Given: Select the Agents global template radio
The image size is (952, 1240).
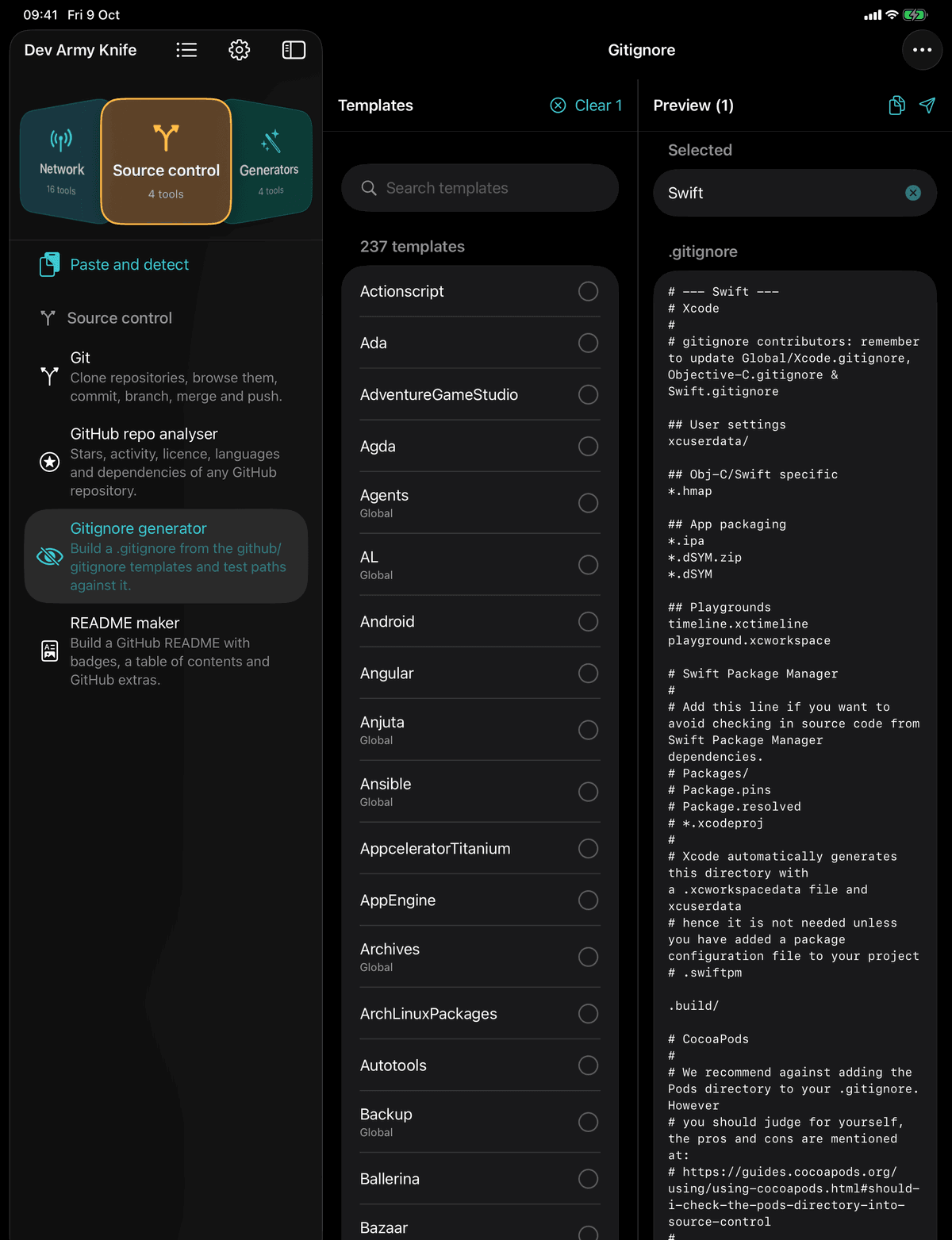Looking at the screenshot, I should coord(588,503).
